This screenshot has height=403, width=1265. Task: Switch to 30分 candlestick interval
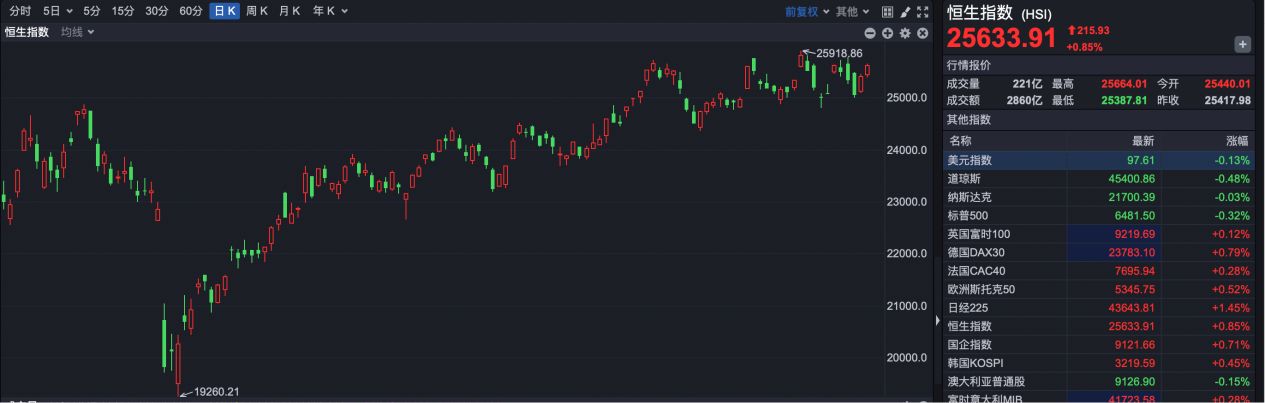pos(156,11)
